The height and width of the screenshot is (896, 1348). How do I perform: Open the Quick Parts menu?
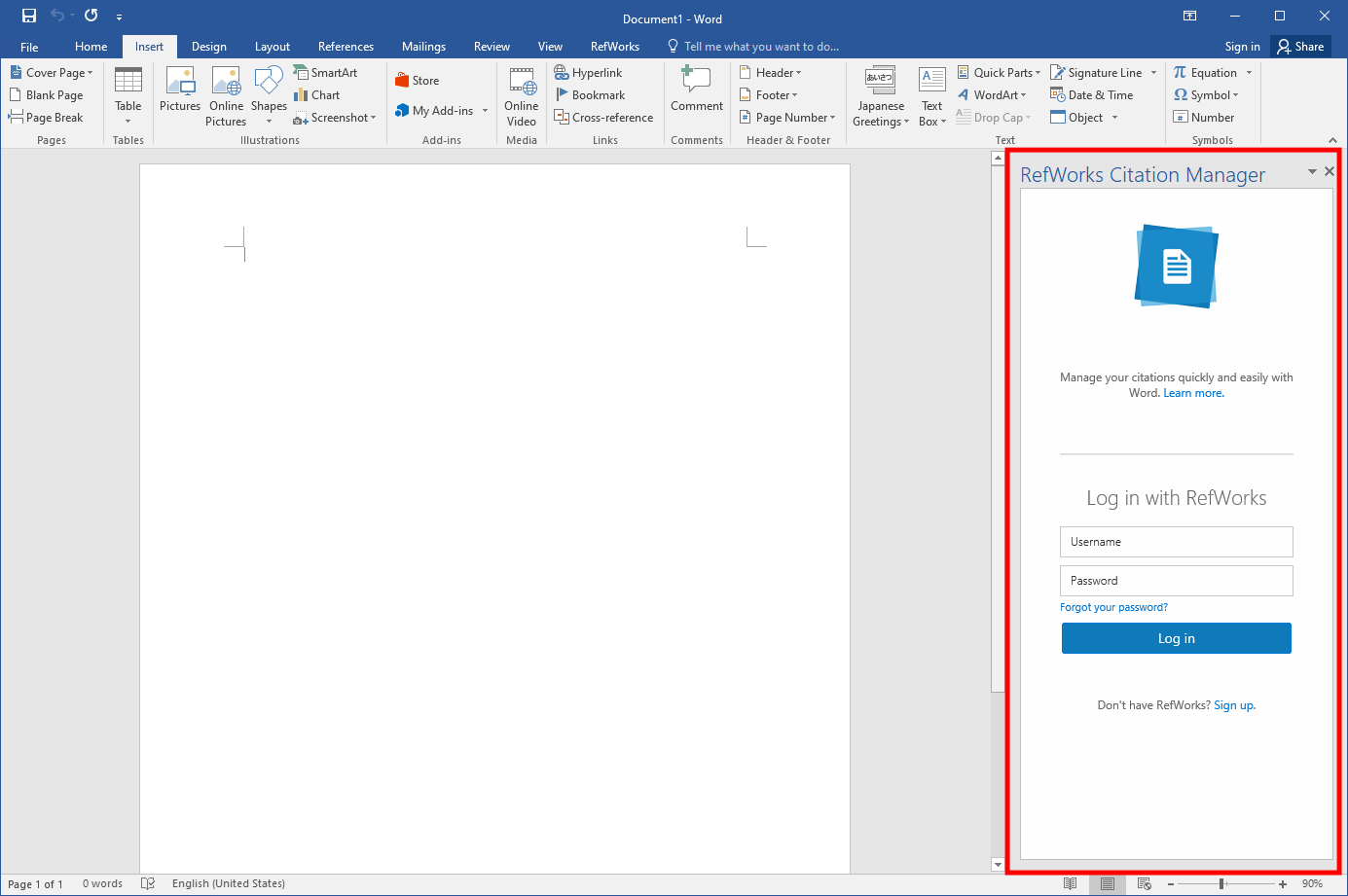999,73
